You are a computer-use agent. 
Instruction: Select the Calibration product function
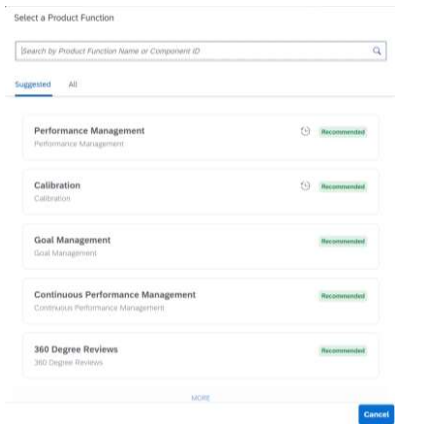pos(201,192)
